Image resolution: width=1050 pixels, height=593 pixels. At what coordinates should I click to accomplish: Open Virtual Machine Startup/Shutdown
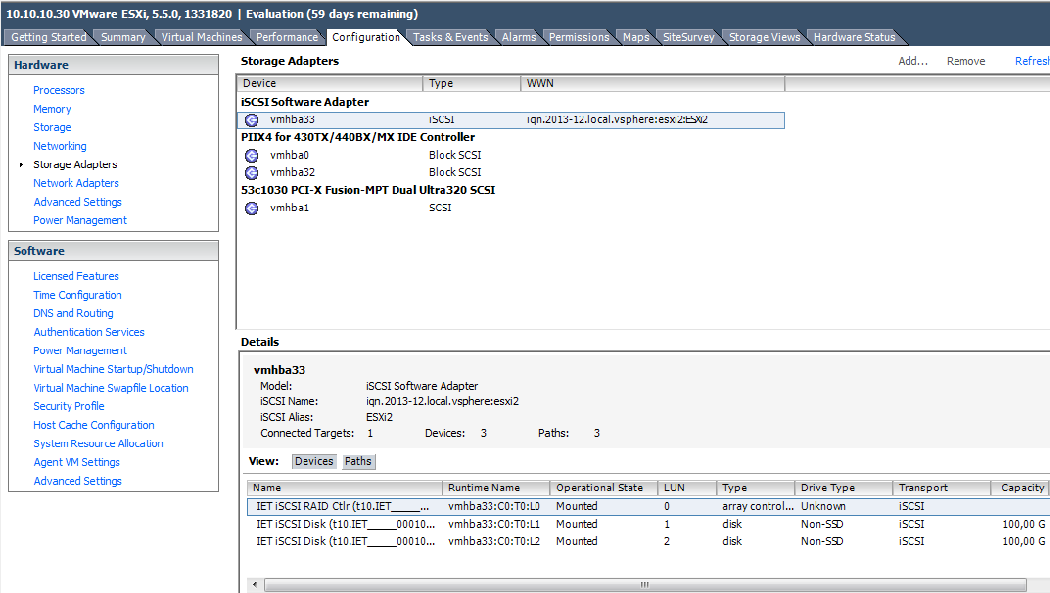(113, 369)
